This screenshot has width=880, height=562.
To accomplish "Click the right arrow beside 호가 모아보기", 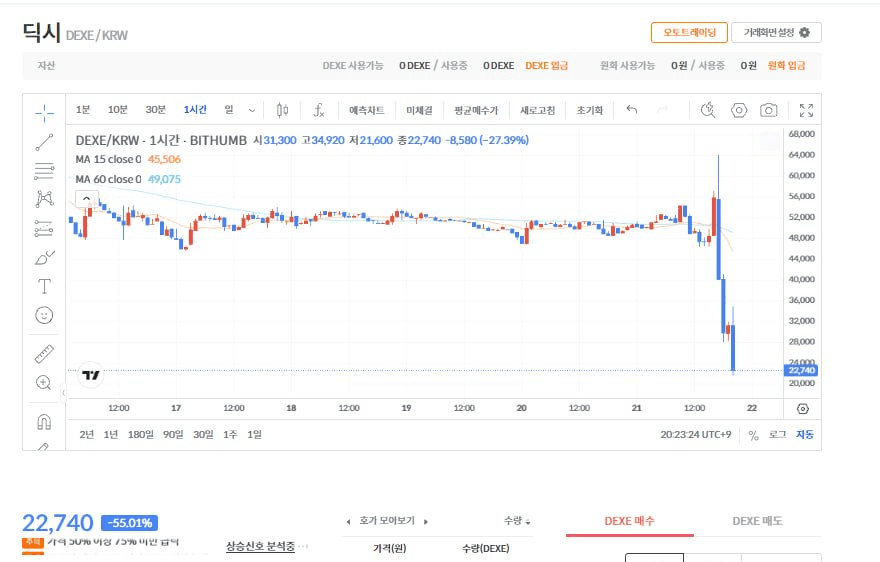I will [x=425, y=522].
